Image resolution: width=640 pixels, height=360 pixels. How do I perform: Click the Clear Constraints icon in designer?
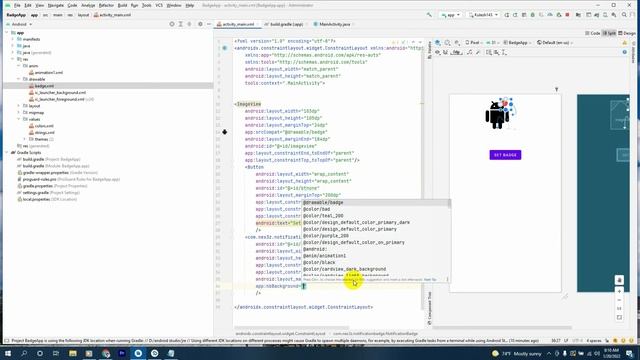click(469, 52)
